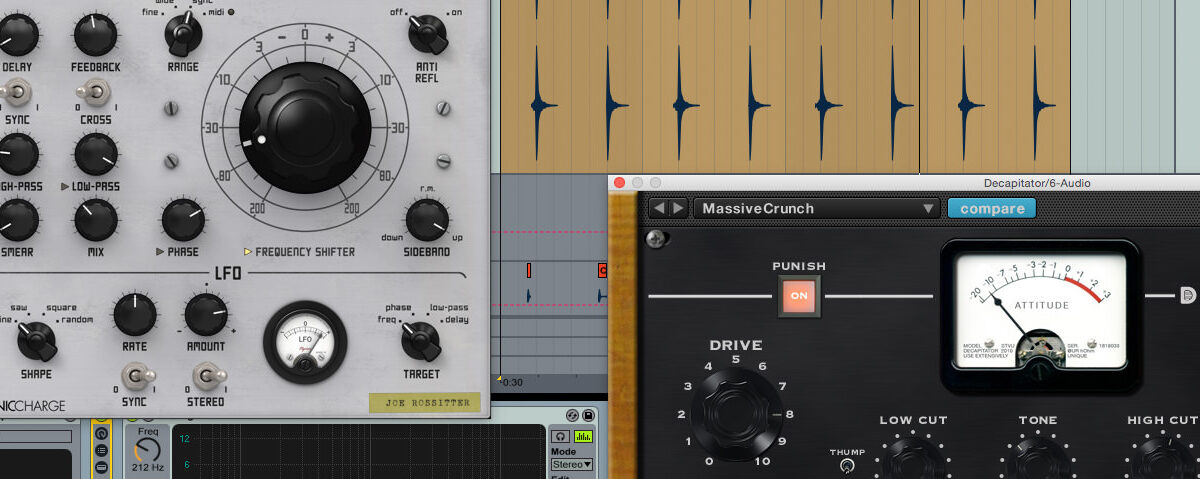Toggle the green spectrum analyzer icon

(x=583, y=437)
